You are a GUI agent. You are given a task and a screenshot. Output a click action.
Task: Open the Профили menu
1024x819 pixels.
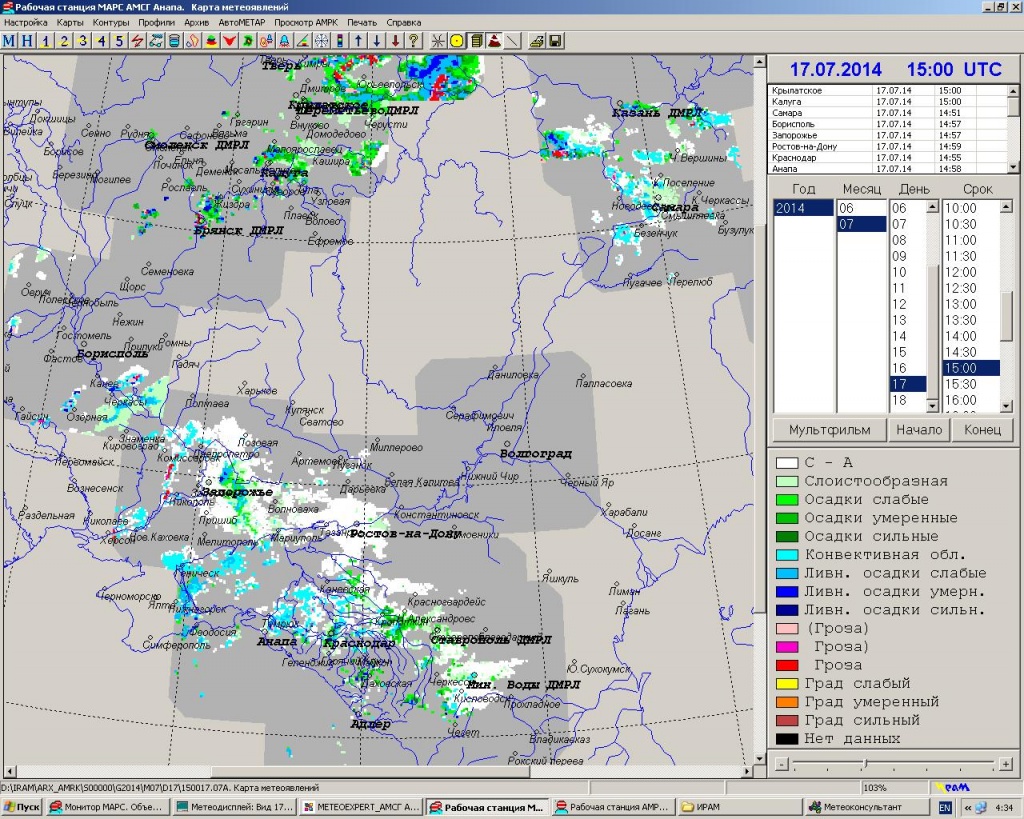pos(155,22)
